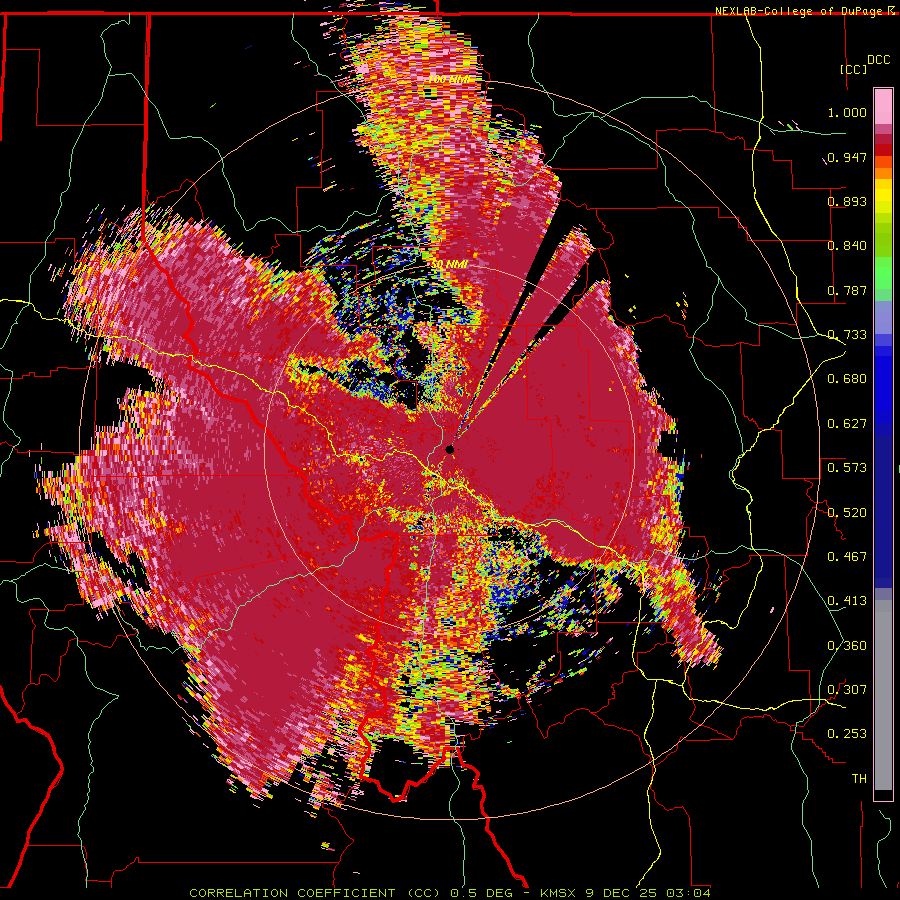
Task: Select the 0.573 scale value
Action: click(847, 468)
